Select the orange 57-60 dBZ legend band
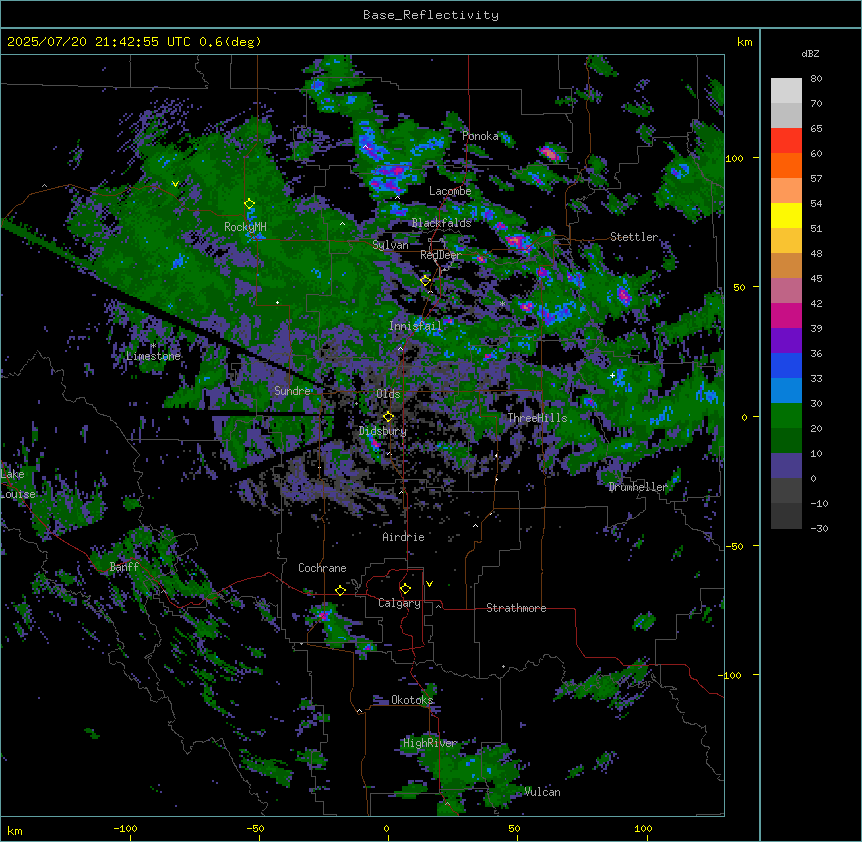 pyautogui.click(x=786, y=165)
